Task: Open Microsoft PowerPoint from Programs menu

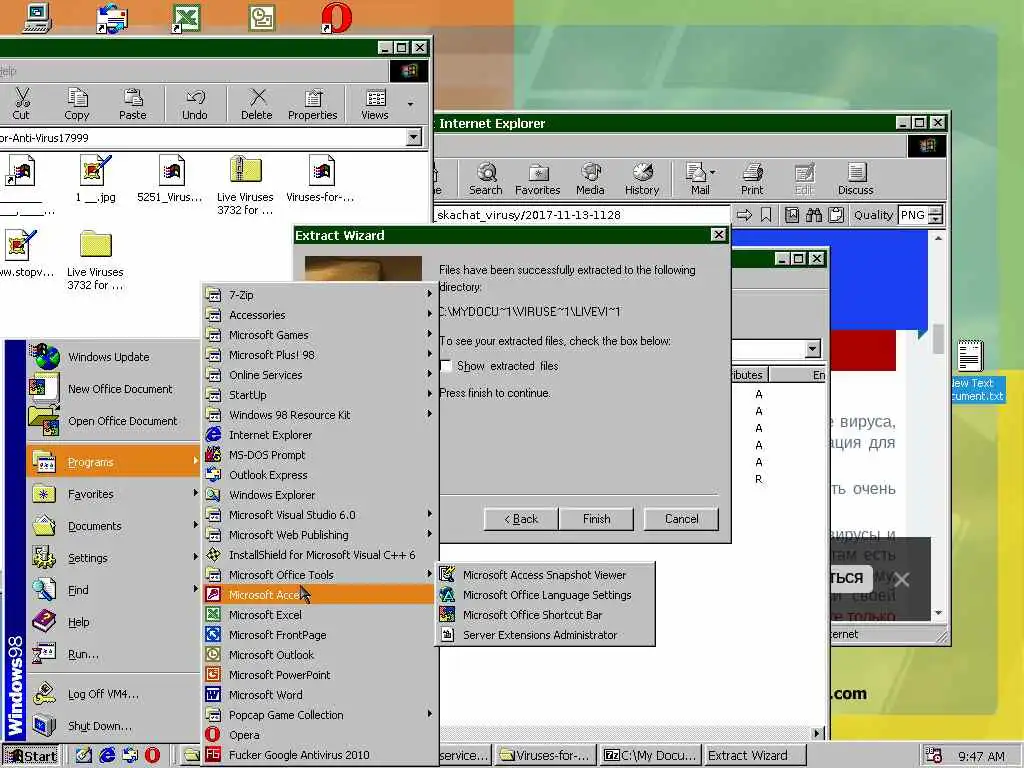Action: (319, 675)
